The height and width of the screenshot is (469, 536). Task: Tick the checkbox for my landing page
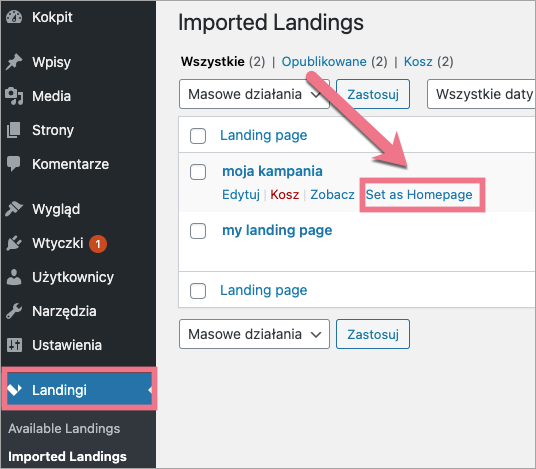click(x=198, y=231)
